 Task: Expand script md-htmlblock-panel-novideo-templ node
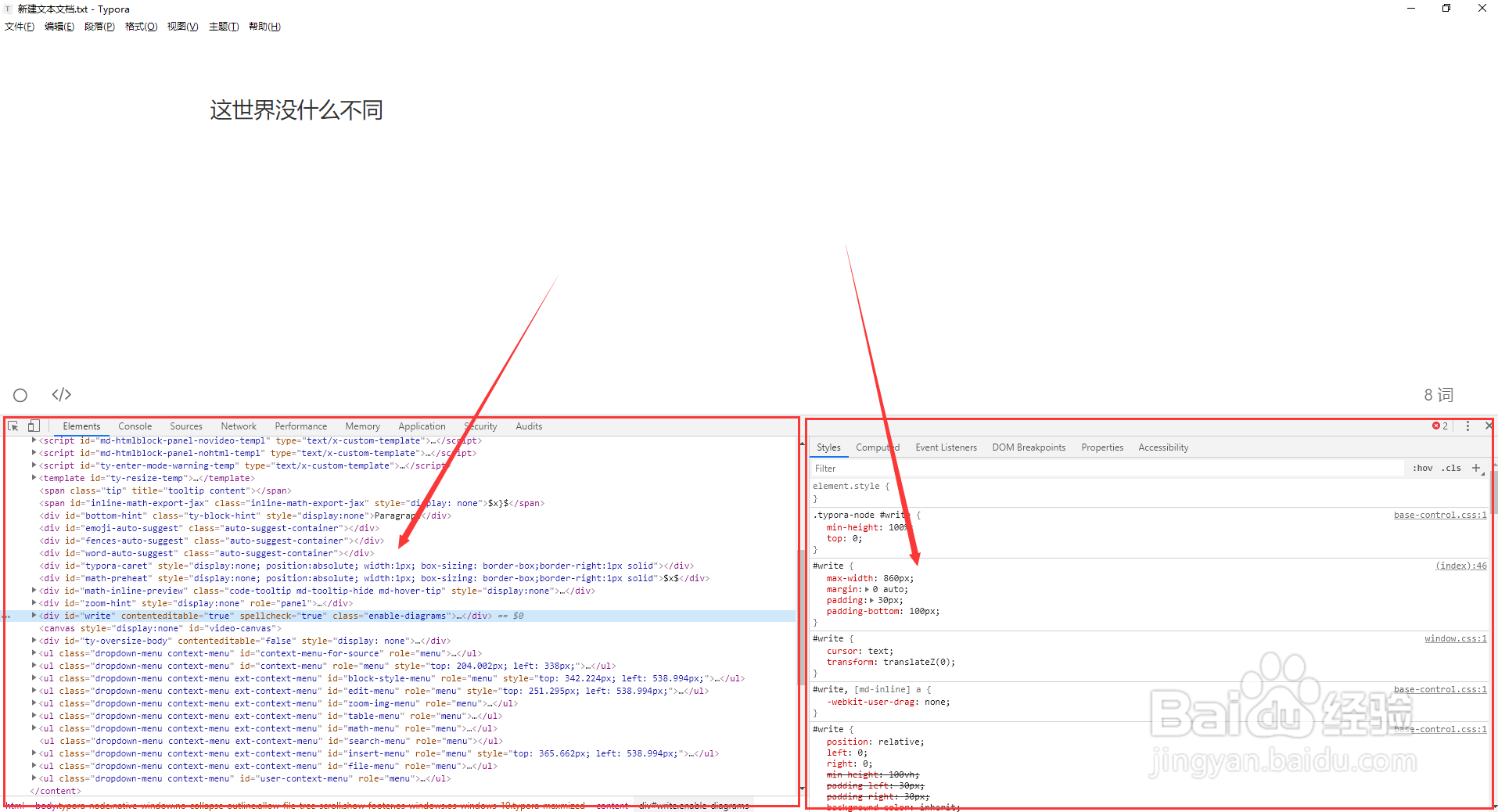pos(34,440)
